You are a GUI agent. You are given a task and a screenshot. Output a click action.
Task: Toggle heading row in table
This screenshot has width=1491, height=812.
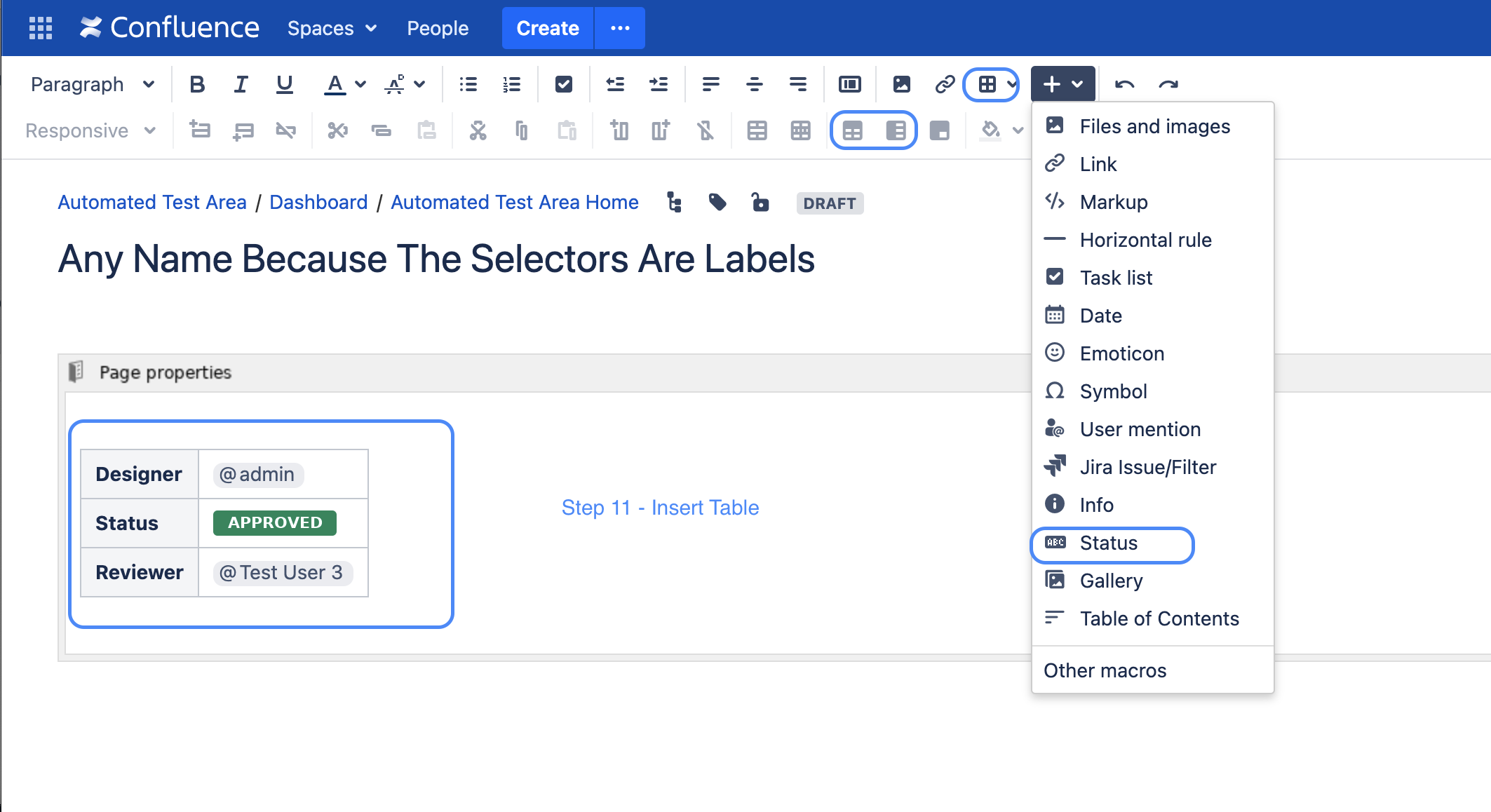tap(853, 130)
